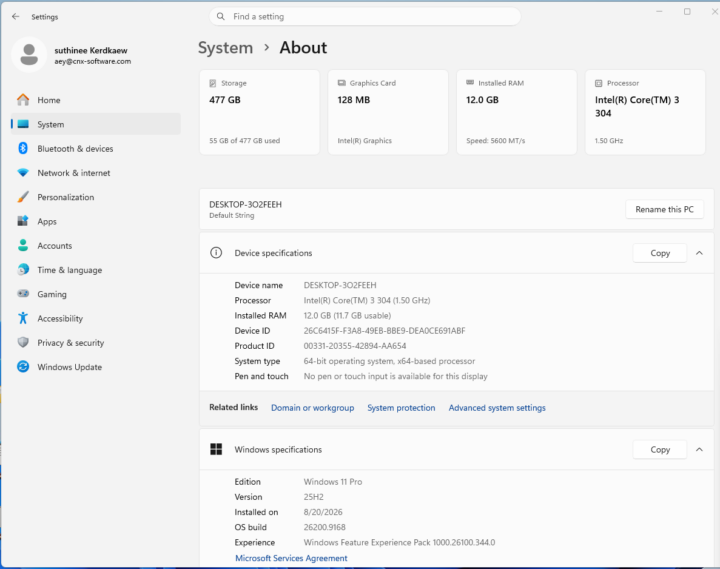Open Accounts settings
Viewport: 720px width, 569px height.
(96, 245)
